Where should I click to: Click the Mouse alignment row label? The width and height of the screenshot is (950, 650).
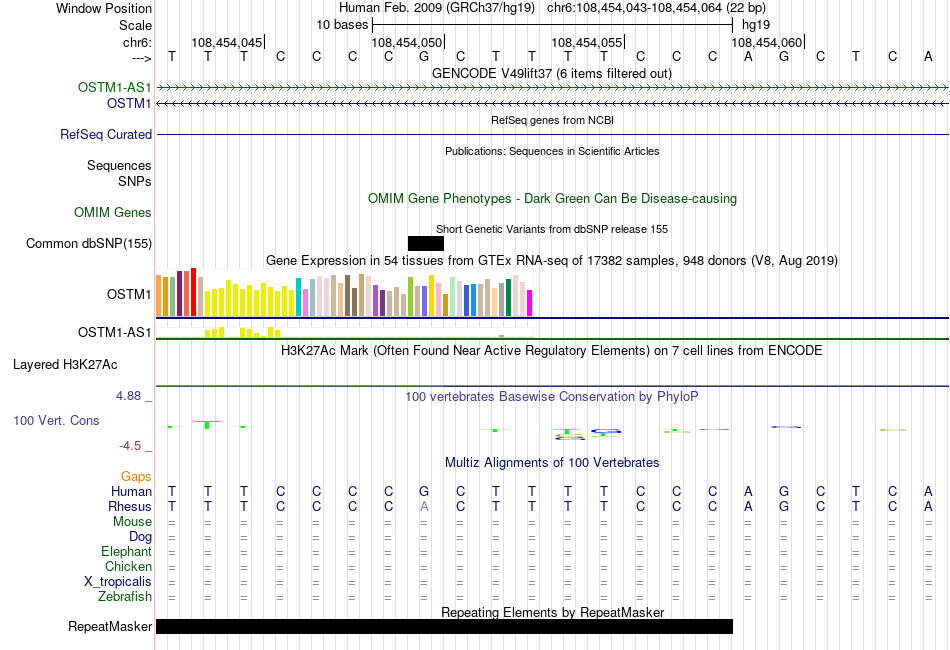[x=132, y=522]
